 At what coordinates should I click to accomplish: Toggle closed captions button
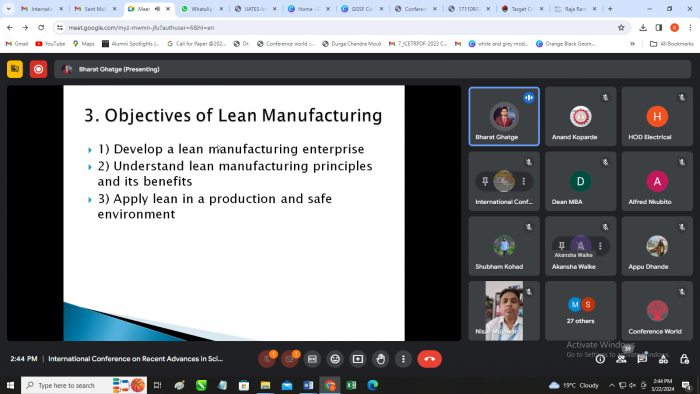(x=312, y=359)
